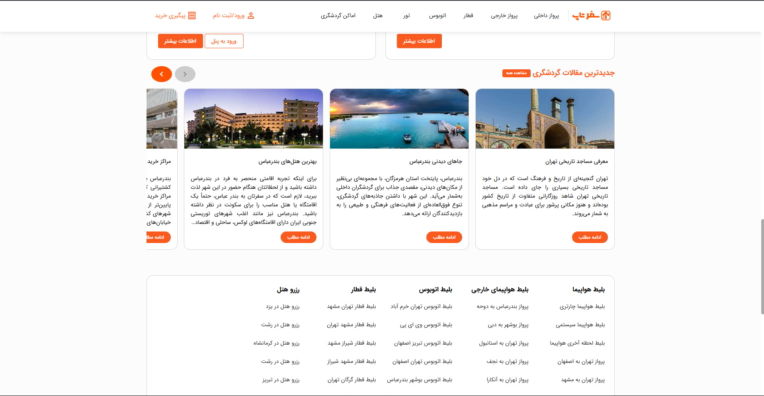
Task: Open the Safarchi logo home link
Action: click(x=591, y=16)
